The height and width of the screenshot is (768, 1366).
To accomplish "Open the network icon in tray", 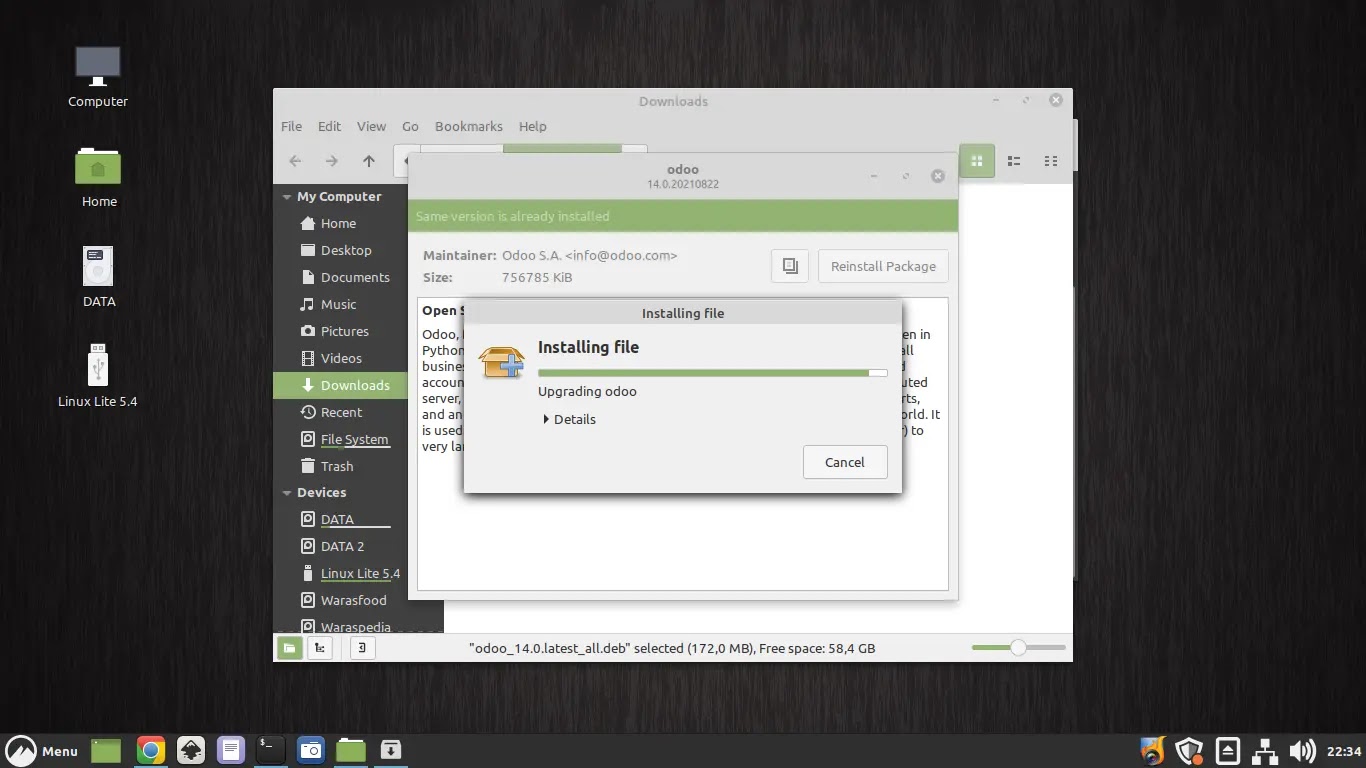I will coord(1265,751).
